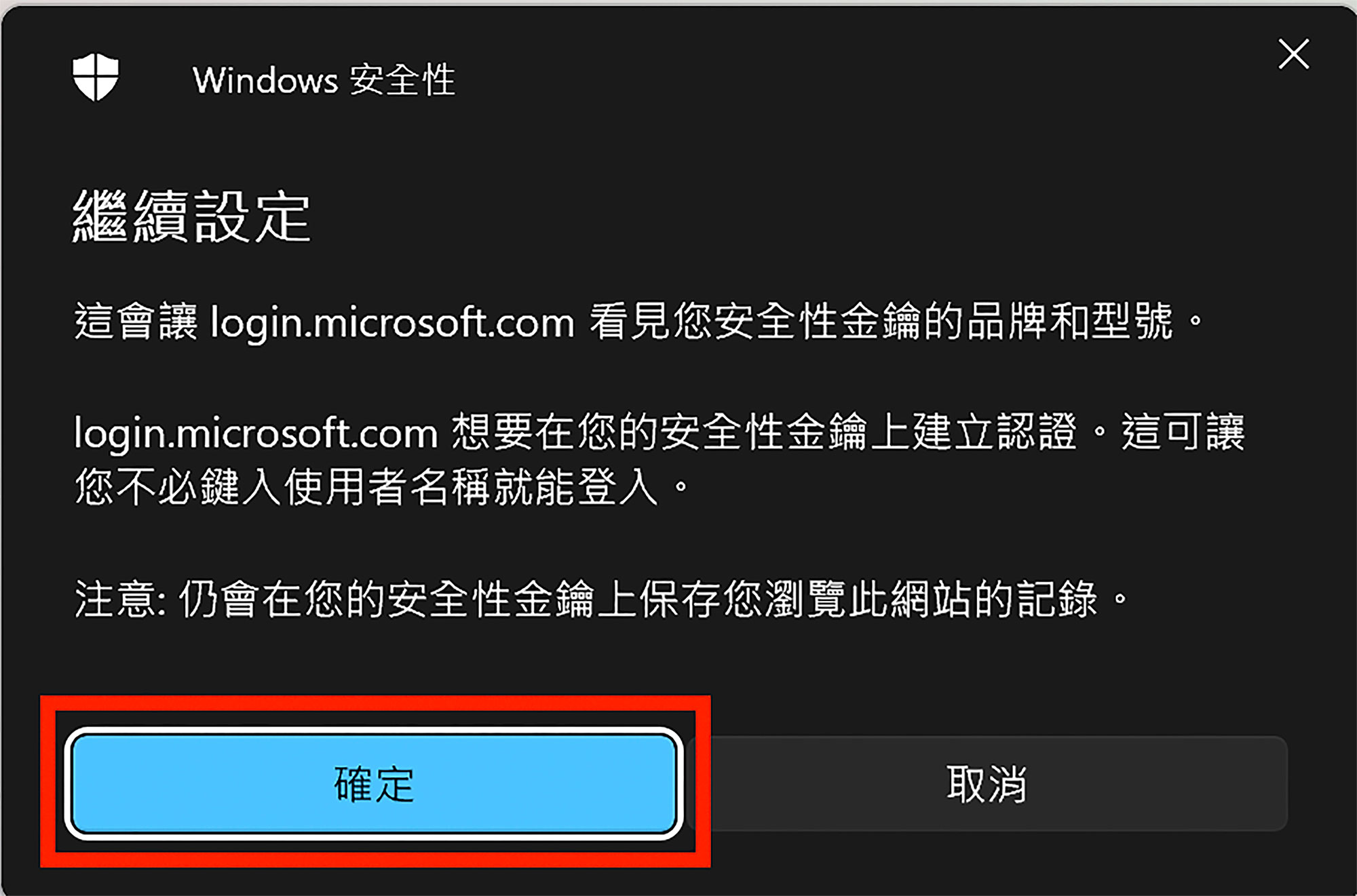Click the 品牌和型號 text
This screenshot has width=1357, height=896.
(x=1069, y=322)
